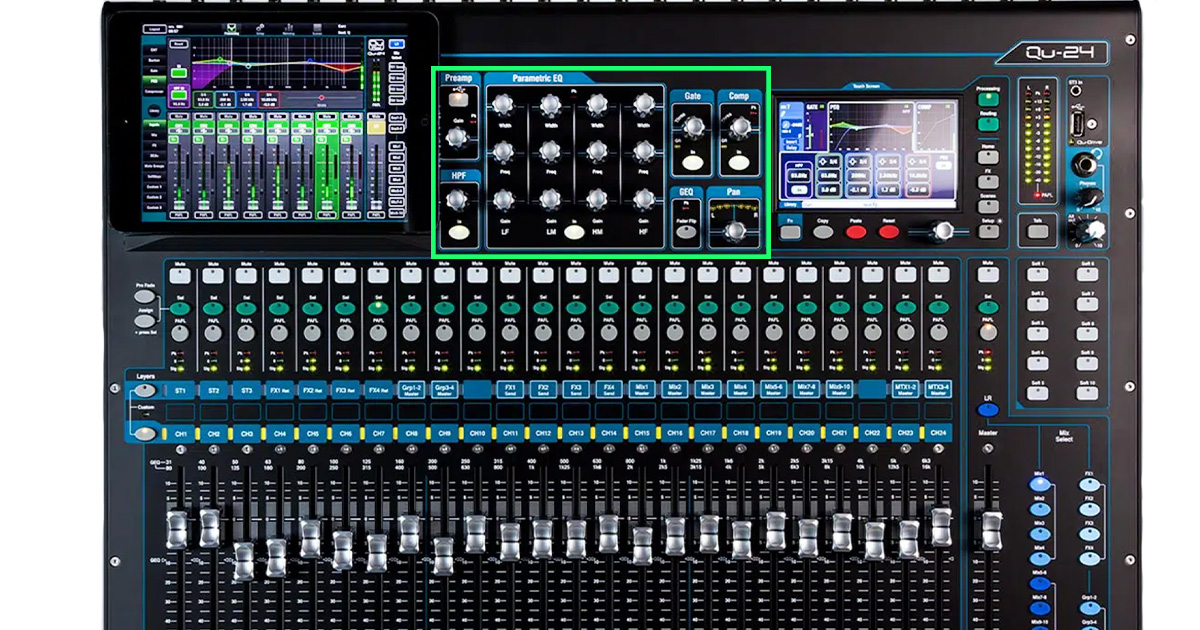
Task: Click the Qu-Drive USB port
Action: tap(1076, 125)
